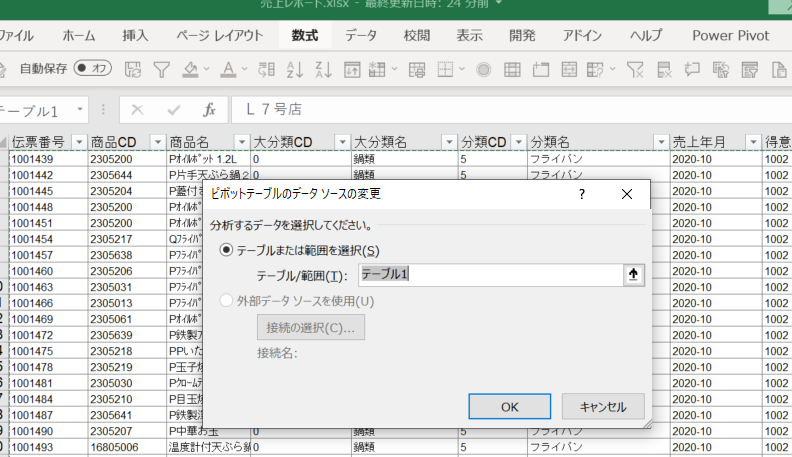Open the 大分類名 column filter dropdown

pos(449,142)
